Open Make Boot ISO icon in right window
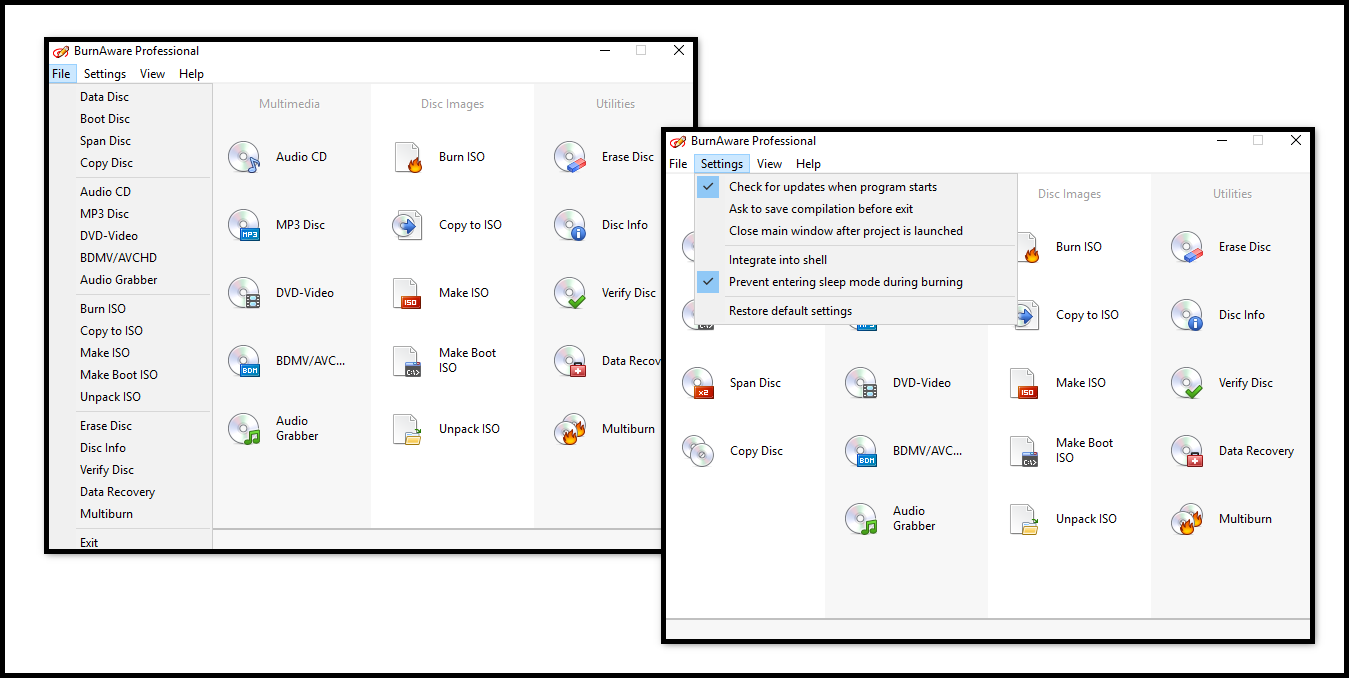 click(1025, 451)
